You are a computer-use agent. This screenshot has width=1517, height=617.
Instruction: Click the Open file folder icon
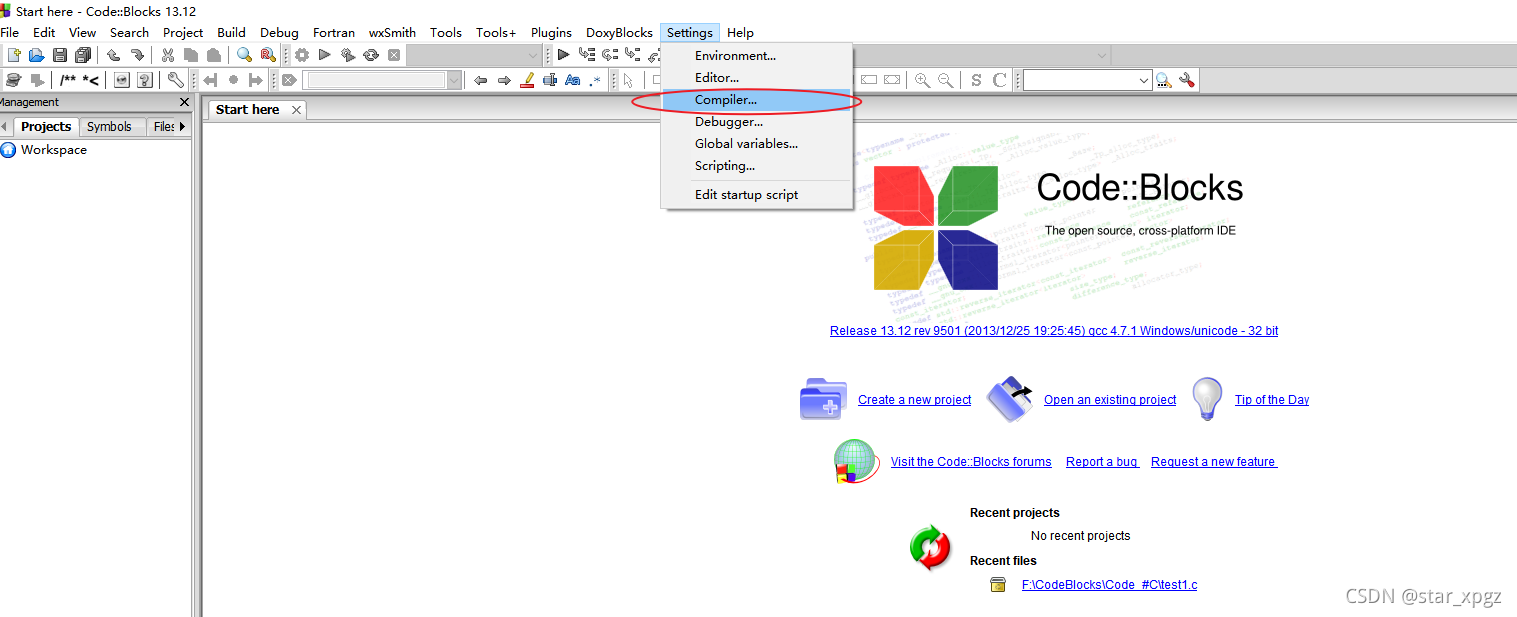click(37, 55)
